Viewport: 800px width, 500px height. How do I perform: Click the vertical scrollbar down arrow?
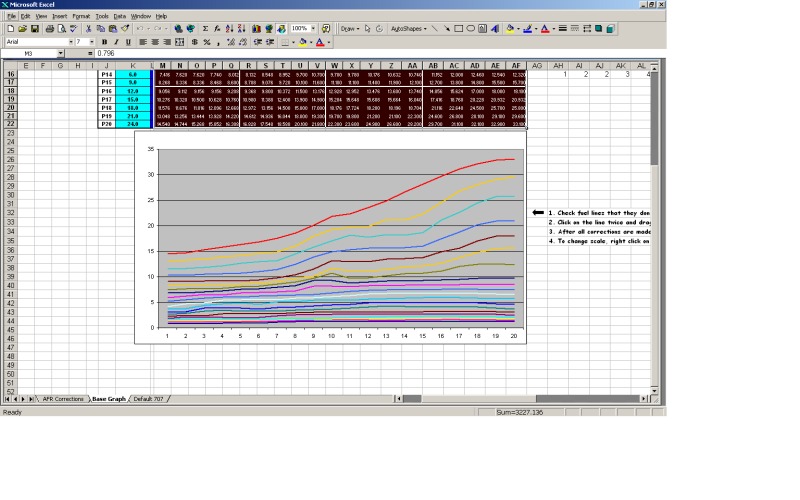[654, 391]
